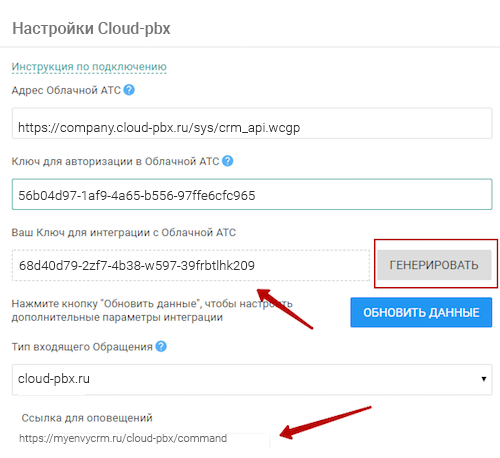
Task: Click the ГЕНЕРИРОВАТЬ button
Action: pyautogui.click(x=434, y=265)
